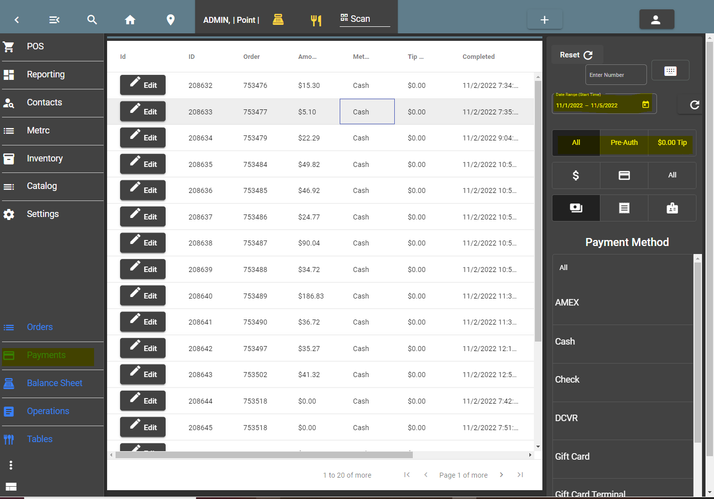Choose Gift Card payment method
Image resolution: width=714 pixels, height=499 pixels.
(x=622, y=457)
